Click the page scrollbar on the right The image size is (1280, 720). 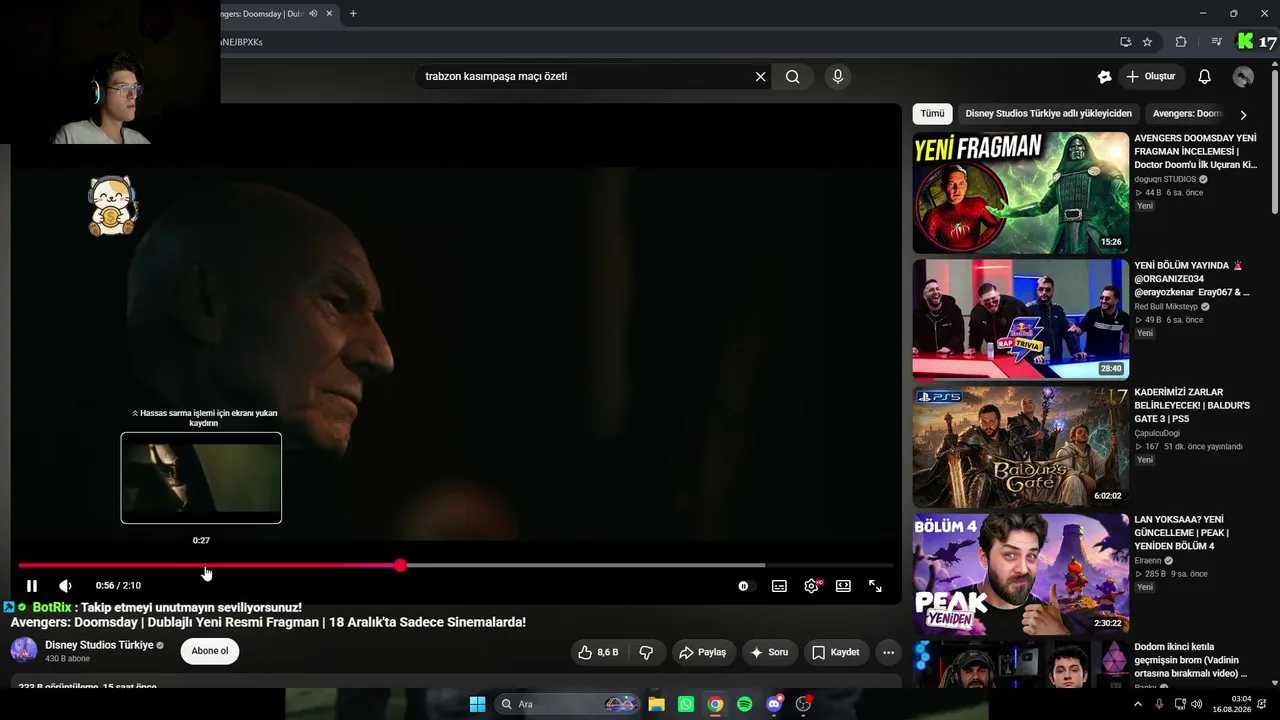pyautogui.click(x=1274, y=140)
